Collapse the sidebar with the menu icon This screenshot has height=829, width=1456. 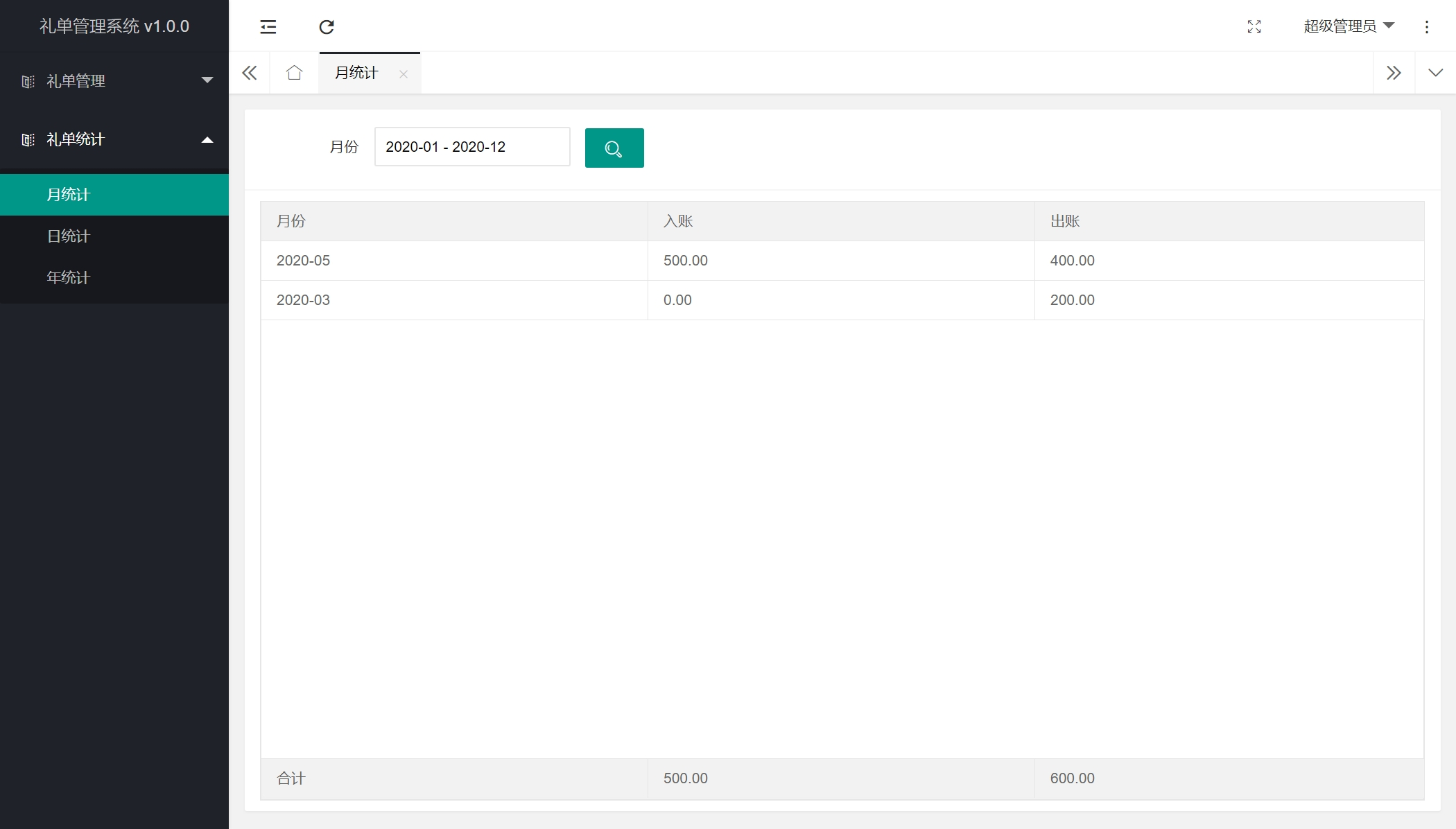(268, 27)
